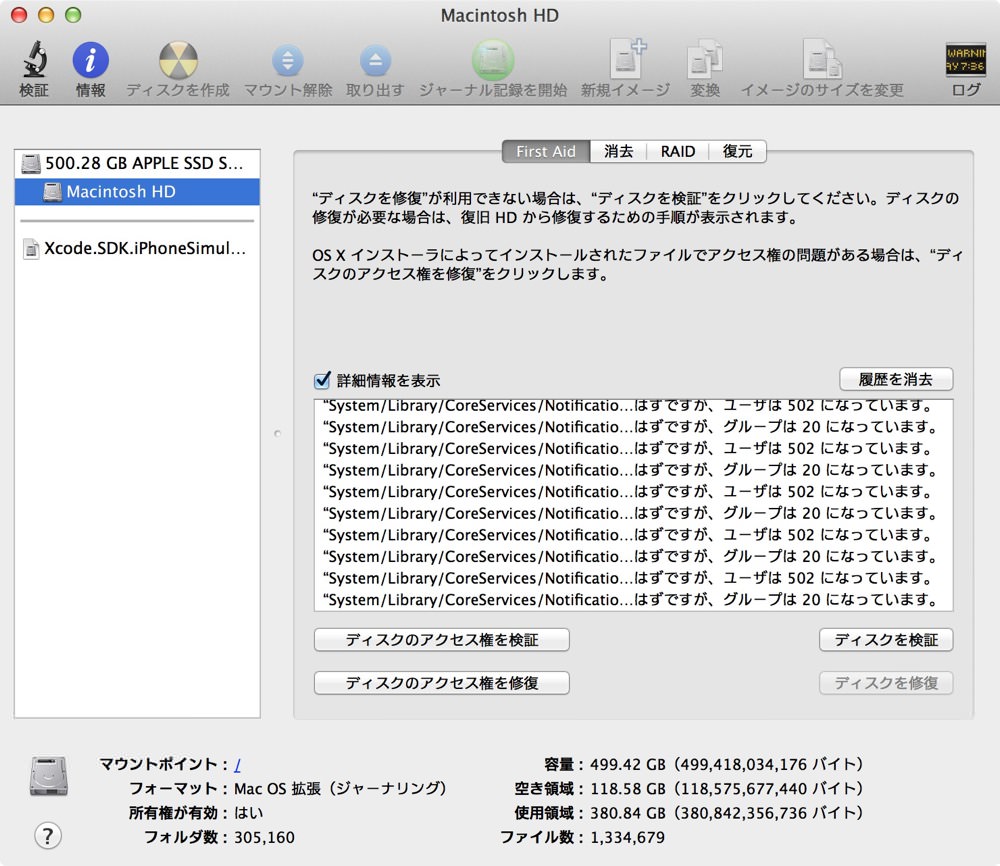This screenshot has height=866, width=1000.
Task: Select the Macintosh HD volume in sidebar
Action: pos(137,191)
